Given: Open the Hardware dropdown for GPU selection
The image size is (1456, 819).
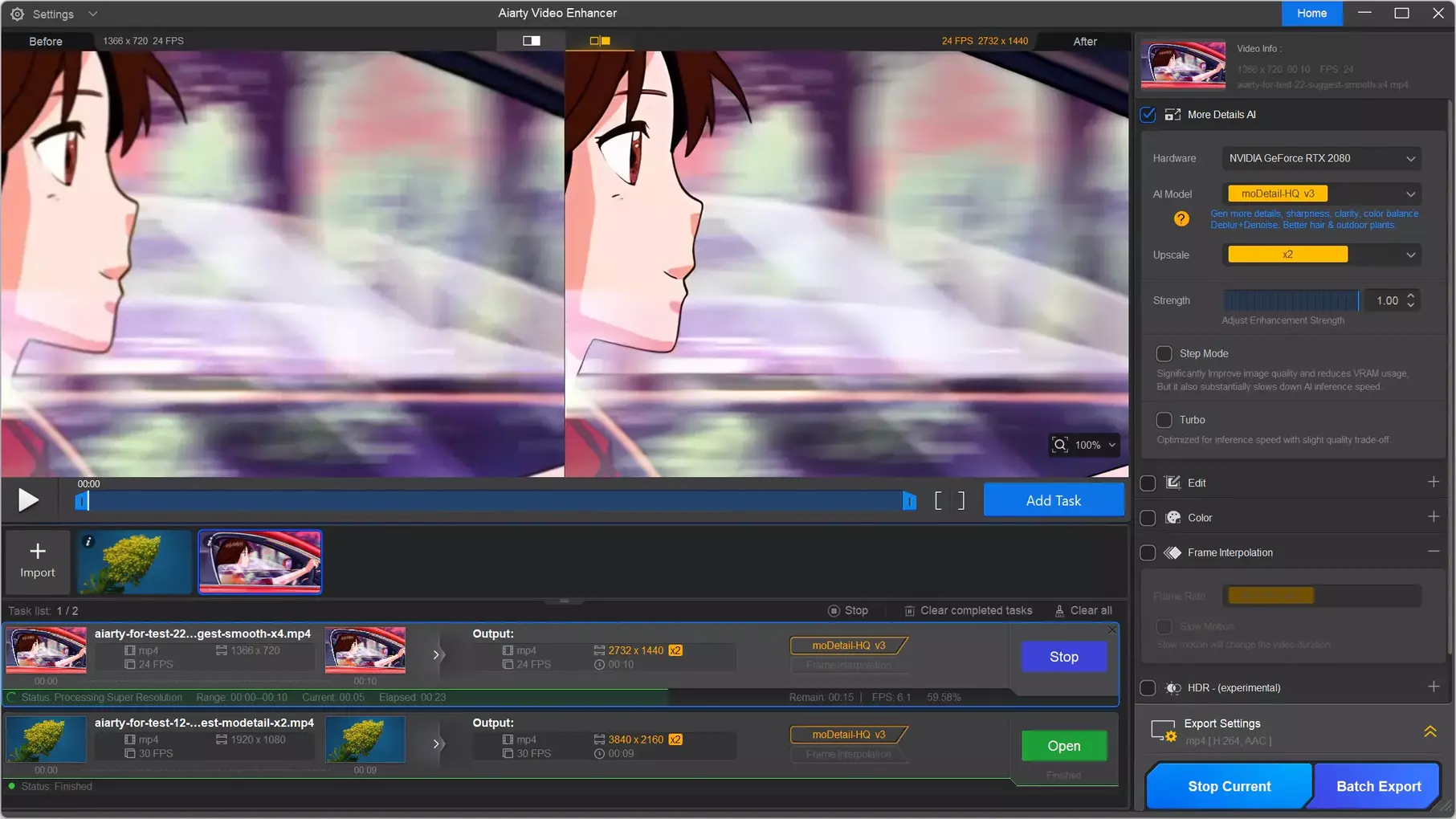Looking at the screenshot, I should coord(1321,158).
